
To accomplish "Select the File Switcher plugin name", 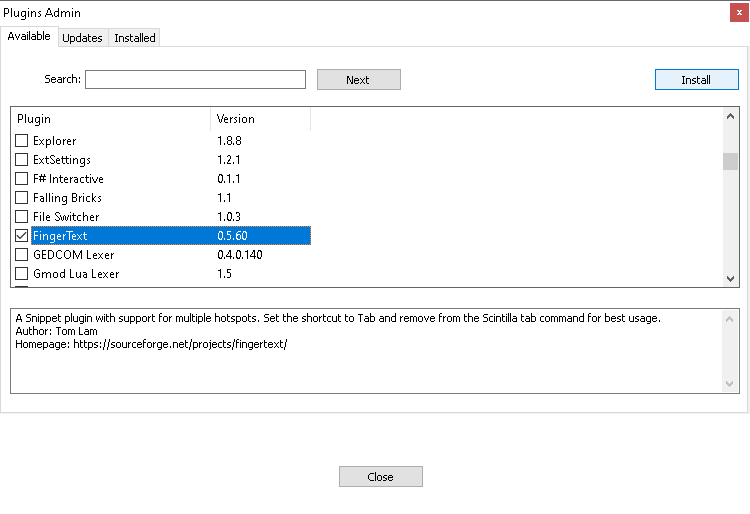I will coord(66,217).
